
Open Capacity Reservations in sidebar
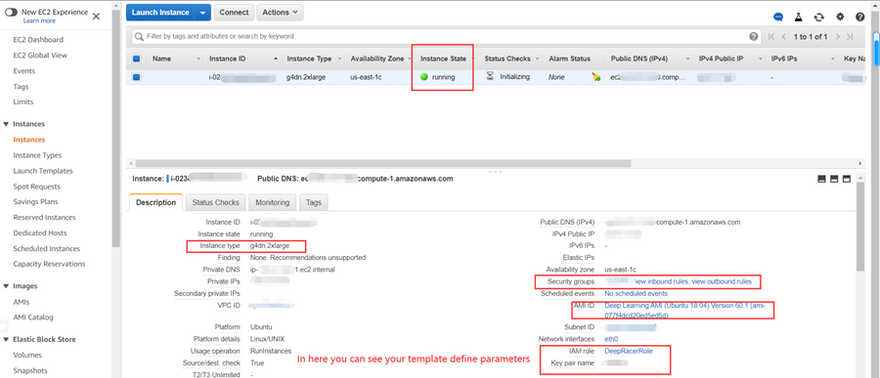coord(49,264)
